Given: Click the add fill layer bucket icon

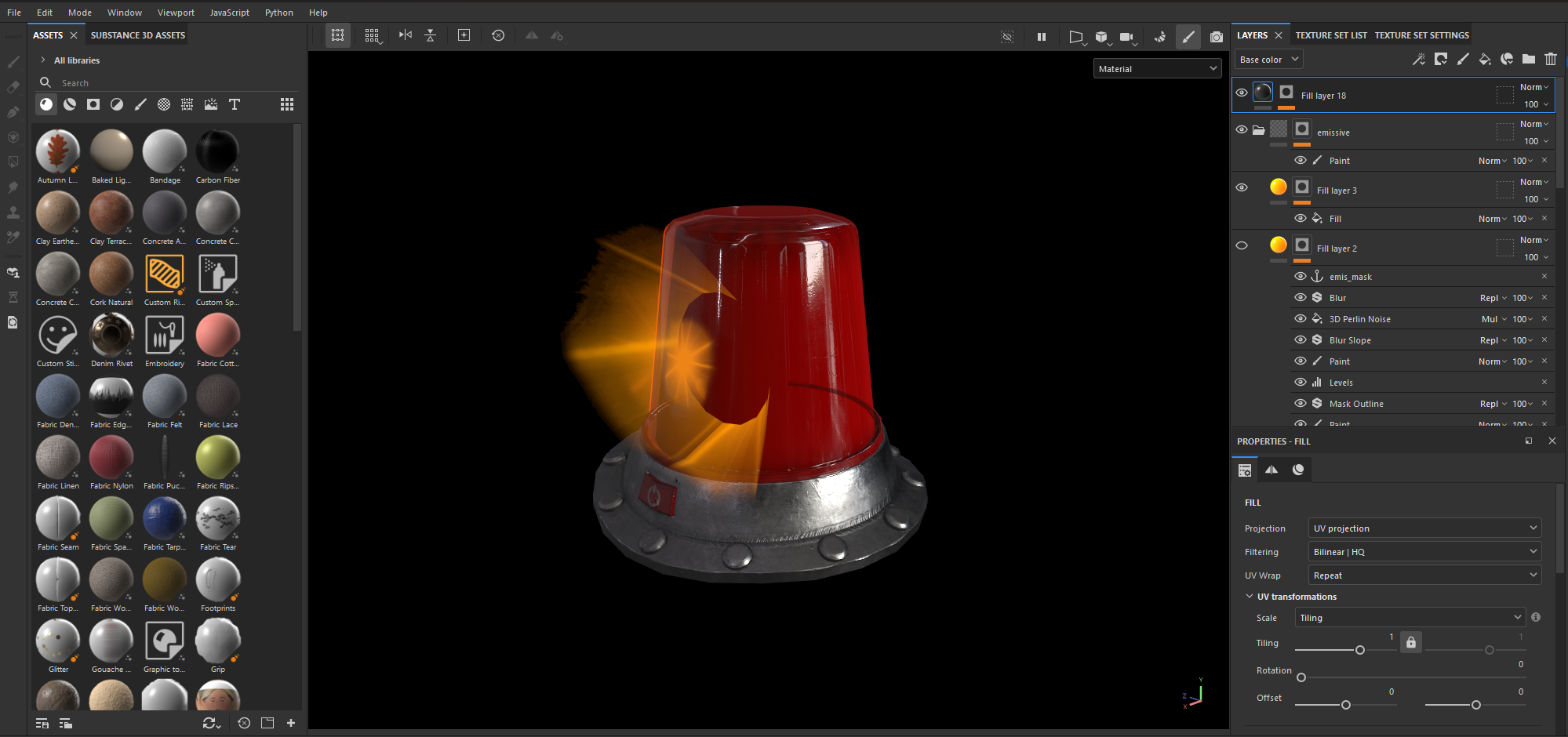Looking at the screenshot, I should (1484, 59).
